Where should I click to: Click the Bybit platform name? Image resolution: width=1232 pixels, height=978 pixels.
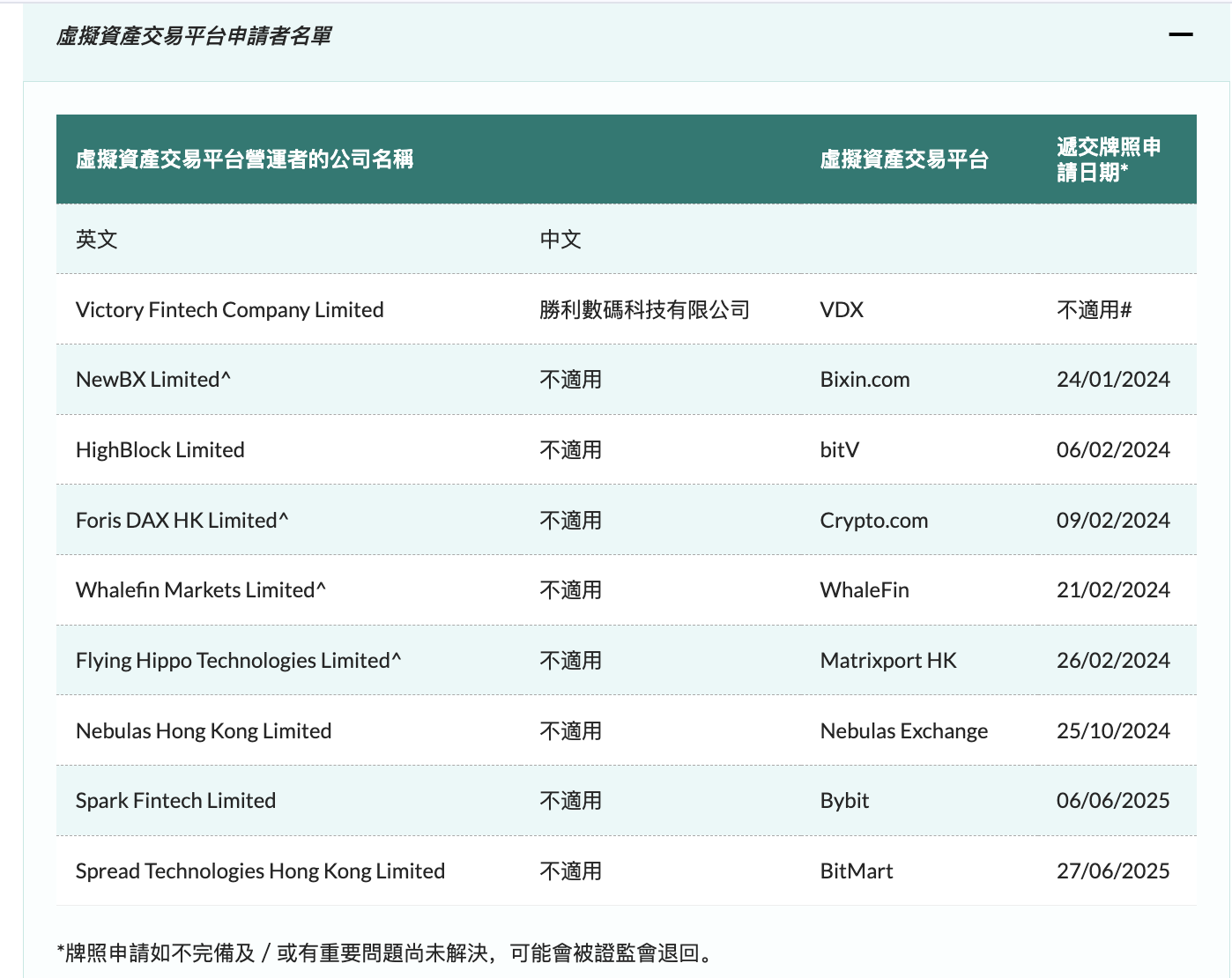844,801
